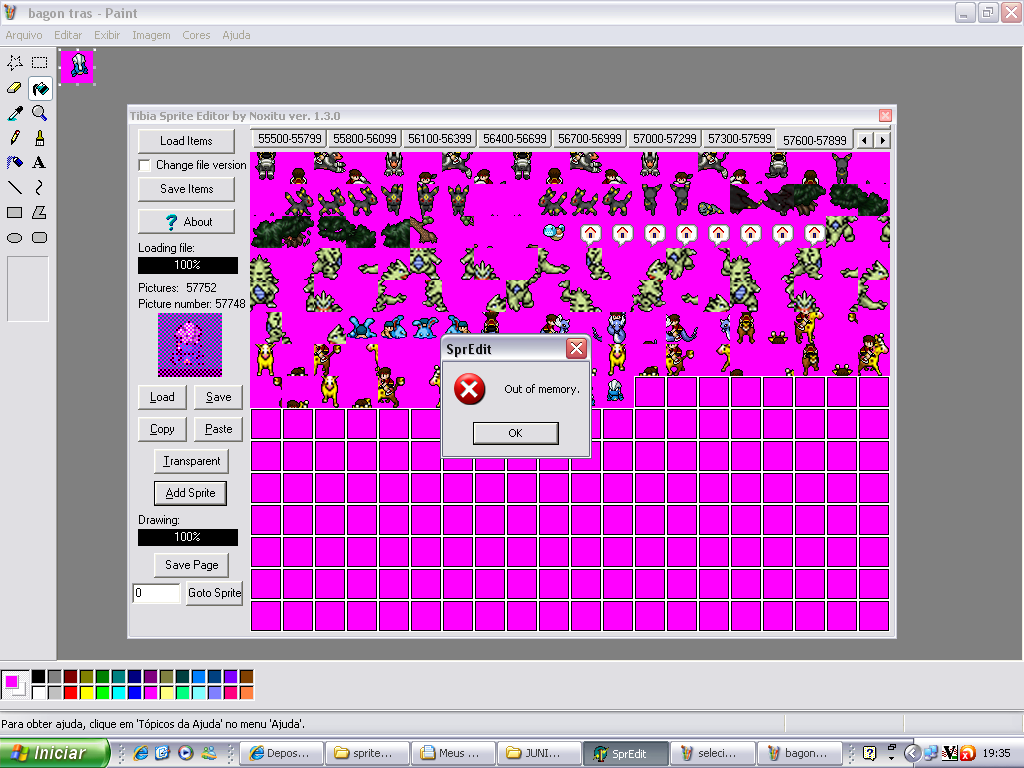Close the SprEdit error dialog with X
Image resolution: width=1024 pixels, height=768 pixels.
tap(576, 349)
